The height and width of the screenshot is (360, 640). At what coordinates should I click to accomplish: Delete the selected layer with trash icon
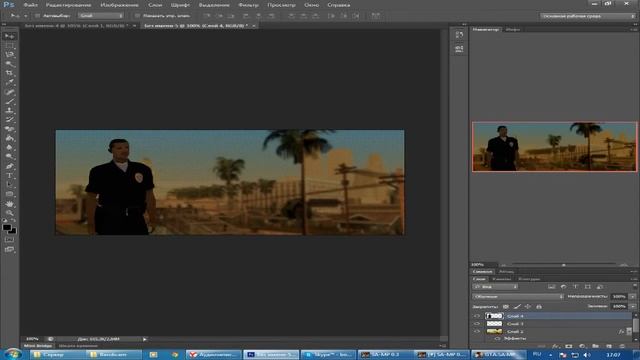(622, 346)
